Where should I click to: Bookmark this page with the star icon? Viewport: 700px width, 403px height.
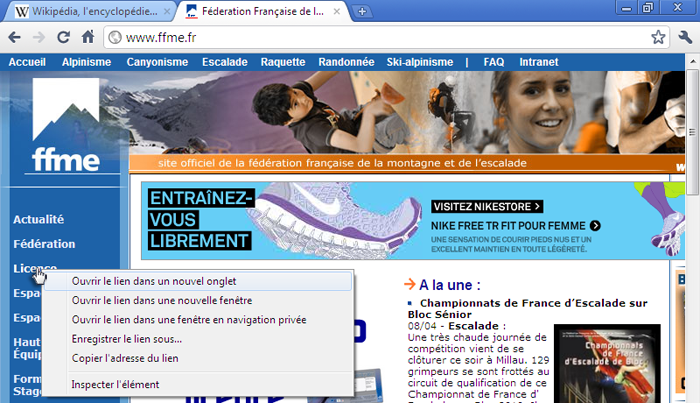(658, 37)
